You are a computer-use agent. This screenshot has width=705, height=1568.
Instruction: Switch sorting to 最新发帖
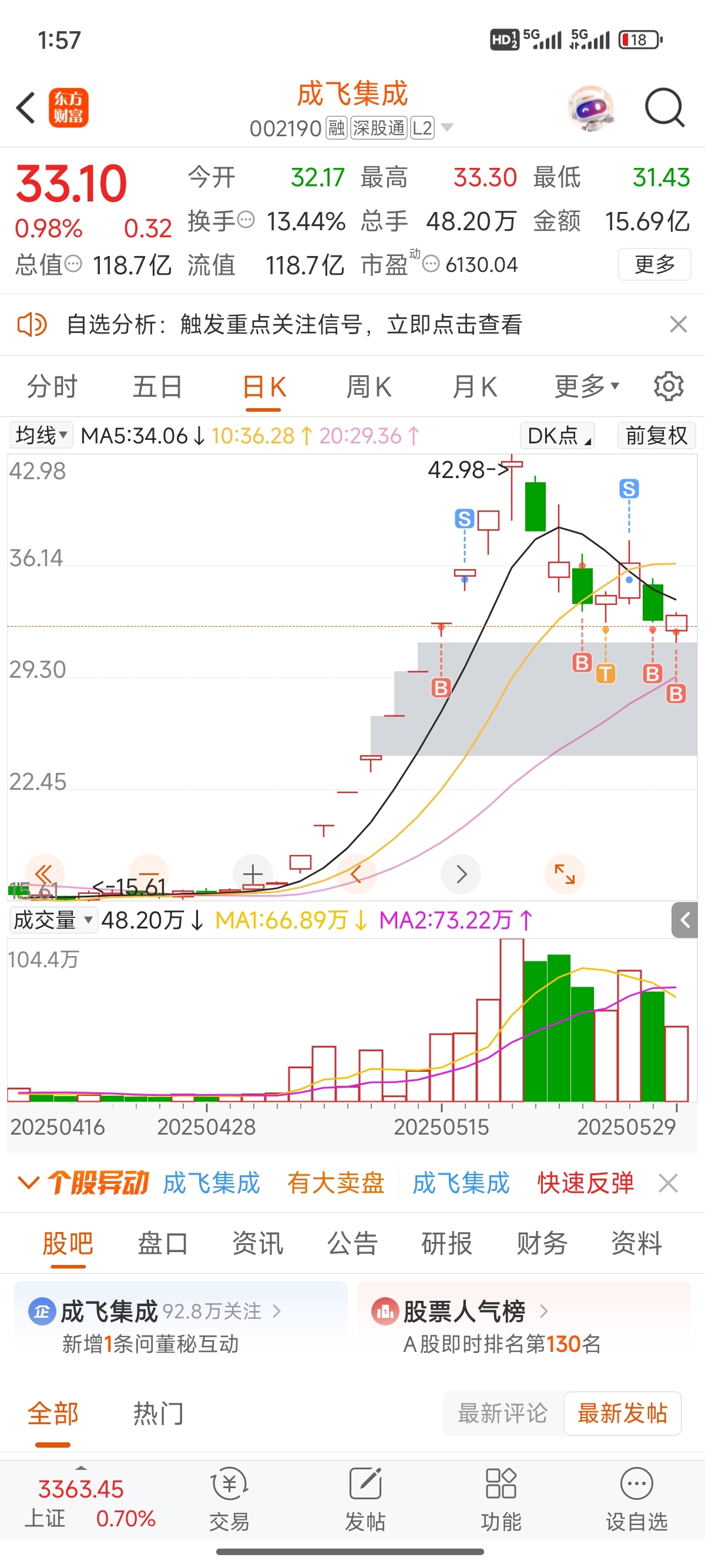coord(622,1413)
